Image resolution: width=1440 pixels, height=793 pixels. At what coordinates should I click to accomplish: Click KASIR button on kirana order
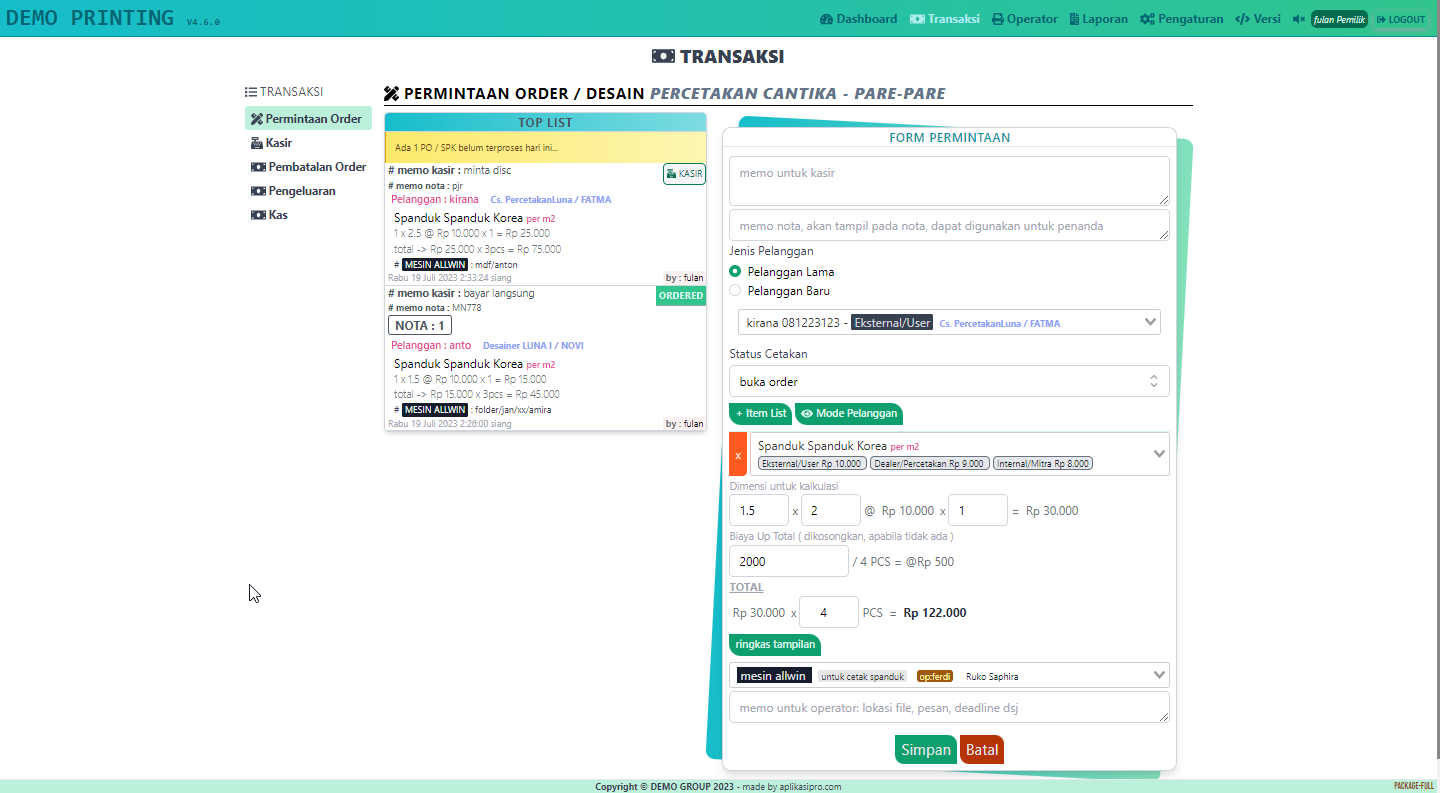click(684, 174)
